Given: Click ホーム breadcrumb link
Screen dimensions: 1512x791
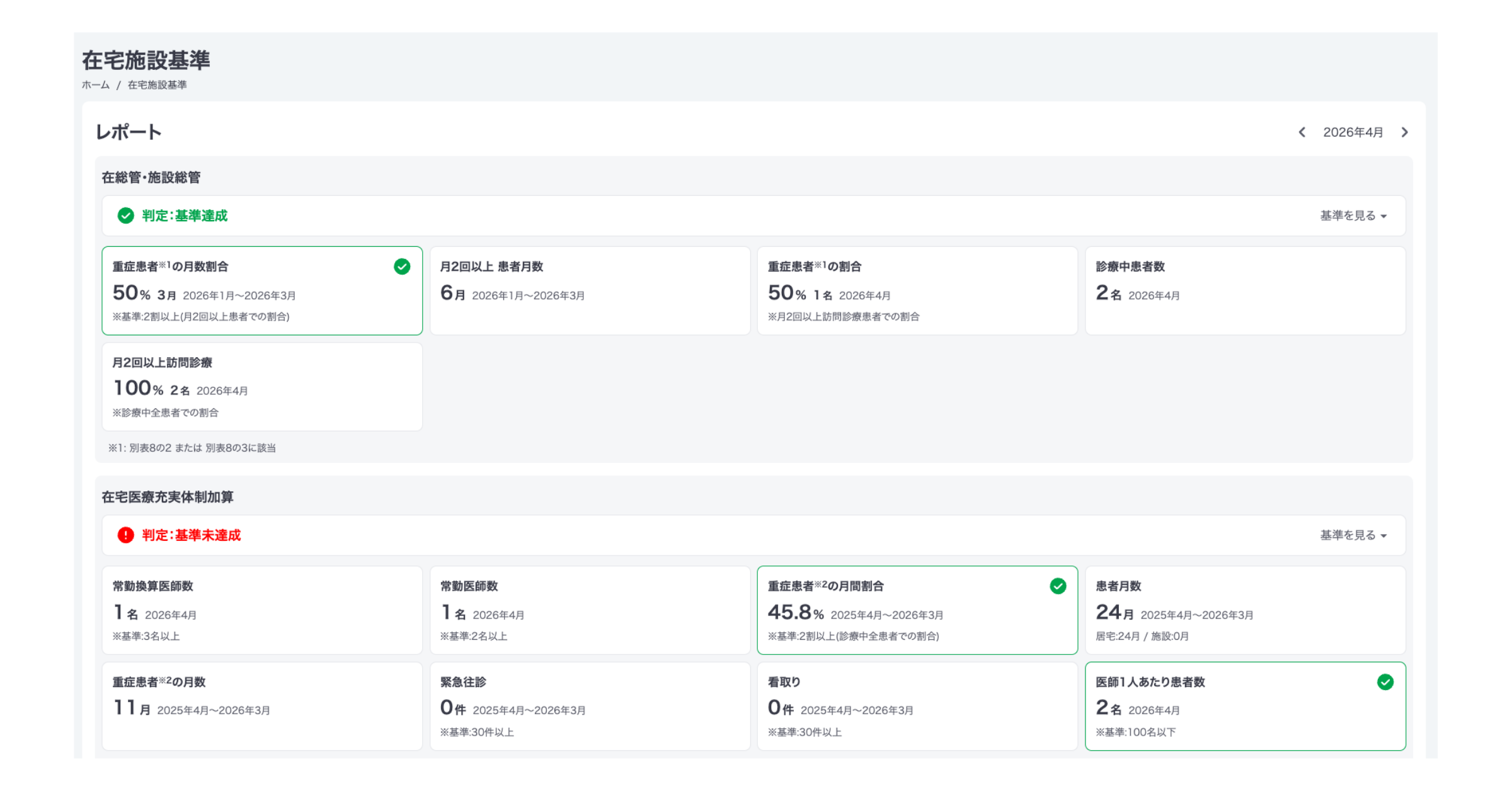Looking at the screenshot, I should tap(96, 85).
